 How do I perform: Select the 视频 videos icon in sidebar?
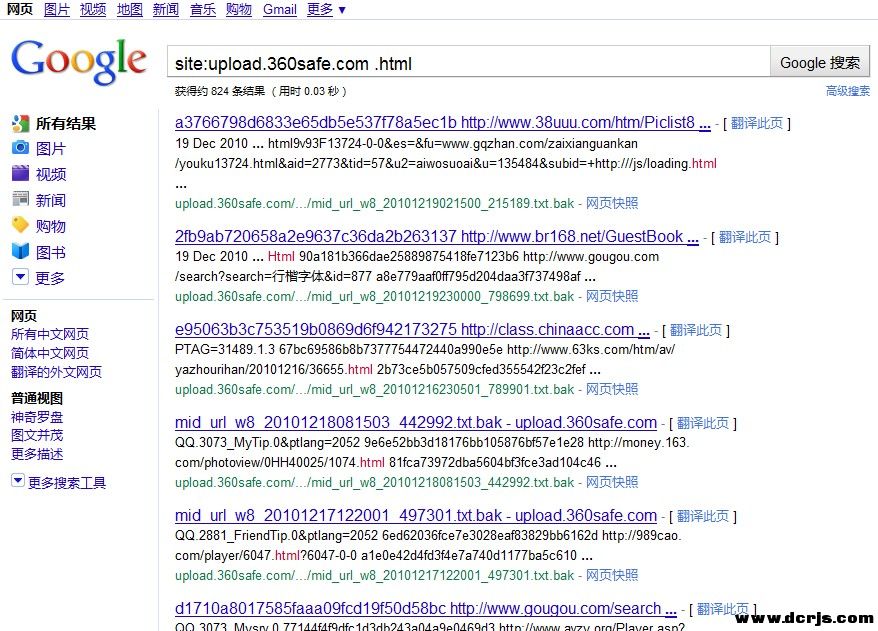click(20, 174)
